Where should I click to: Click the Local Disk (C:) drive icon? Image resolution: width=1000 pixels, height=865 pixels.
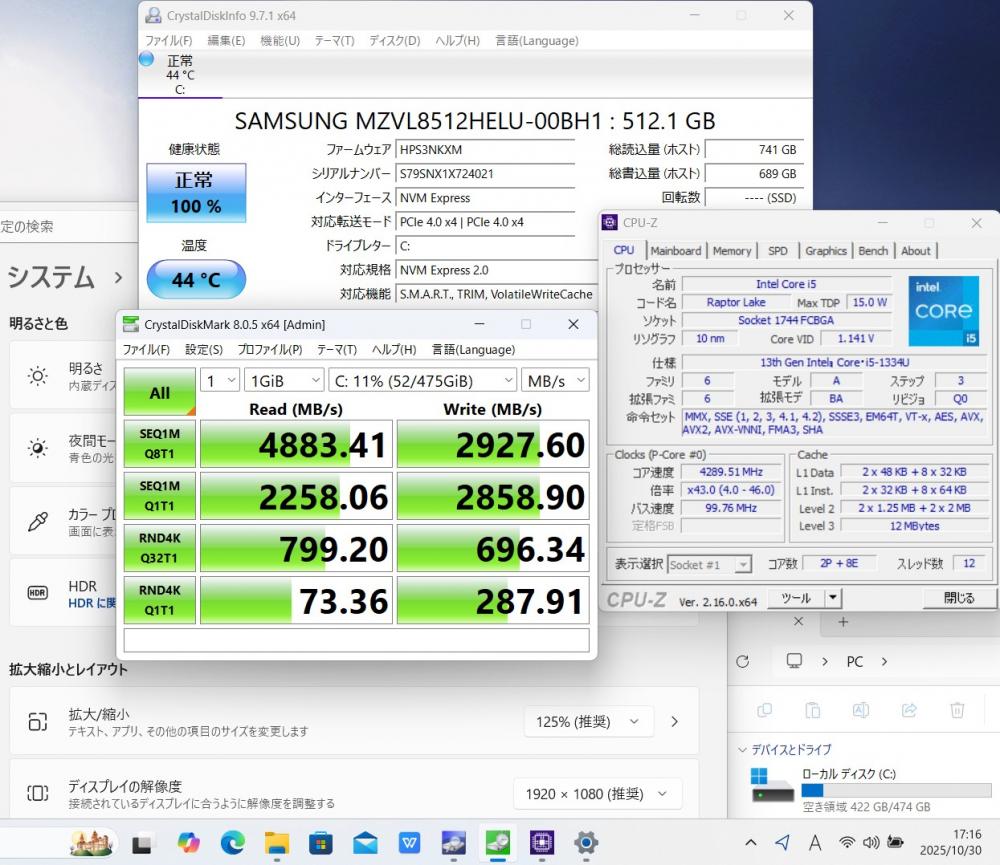click(772, 785)
